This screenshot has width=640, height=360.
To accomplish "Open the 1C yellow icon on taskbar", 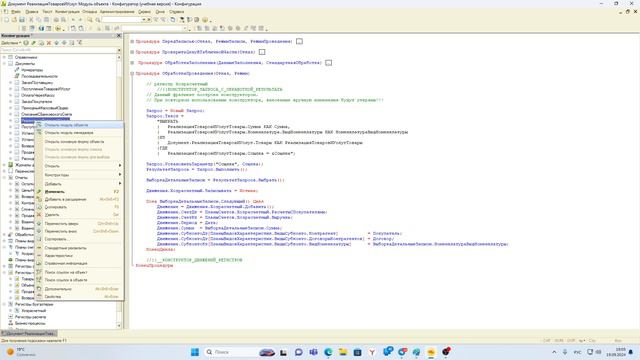I will point(431,352).
